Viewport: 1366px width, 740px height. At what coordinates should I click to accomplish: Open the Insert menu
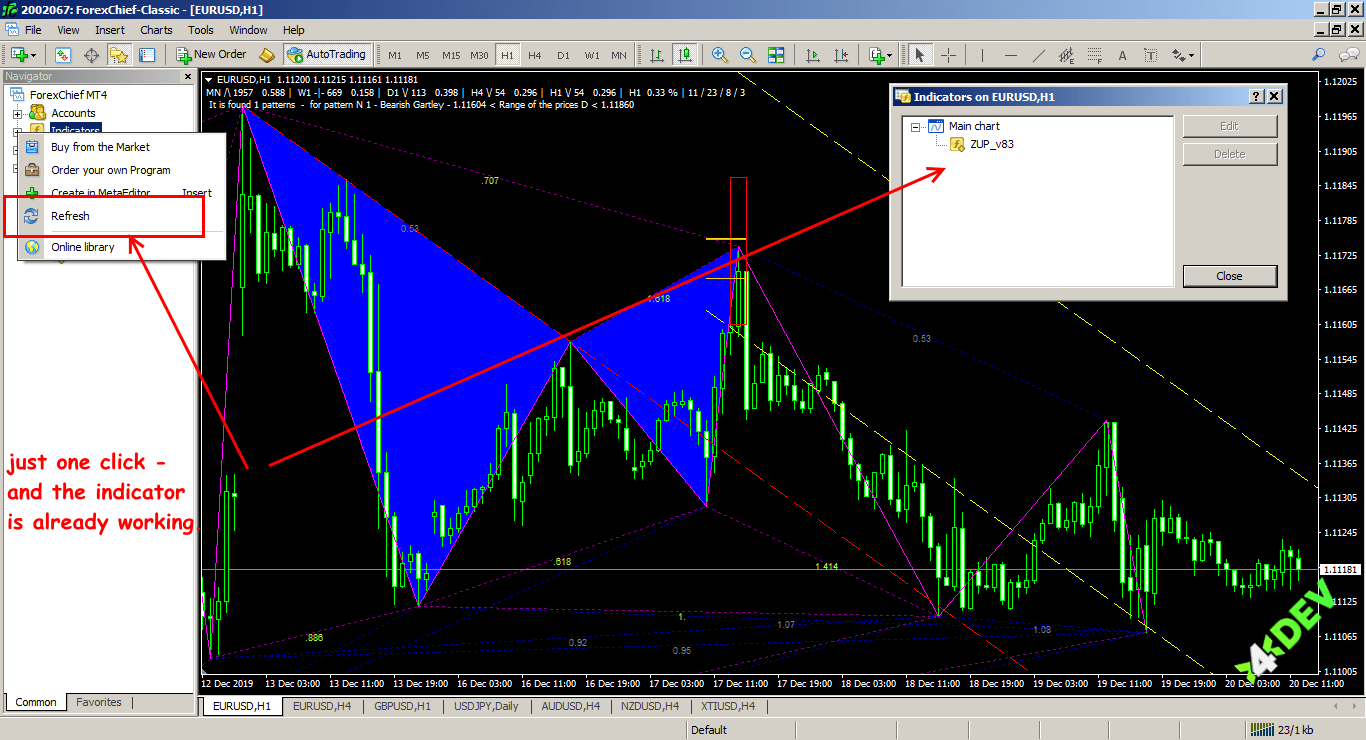[x=110, y=30]
